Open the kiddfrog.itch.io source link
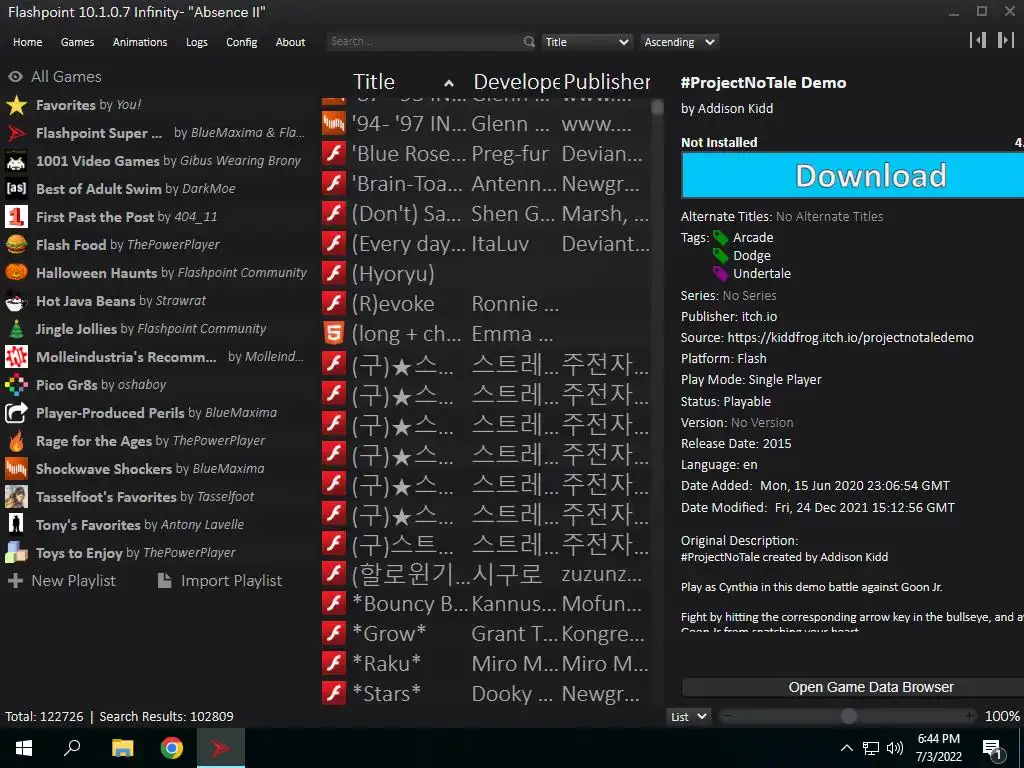The height and width of the screenshot is (768, 1024). (x=850, y=338)
